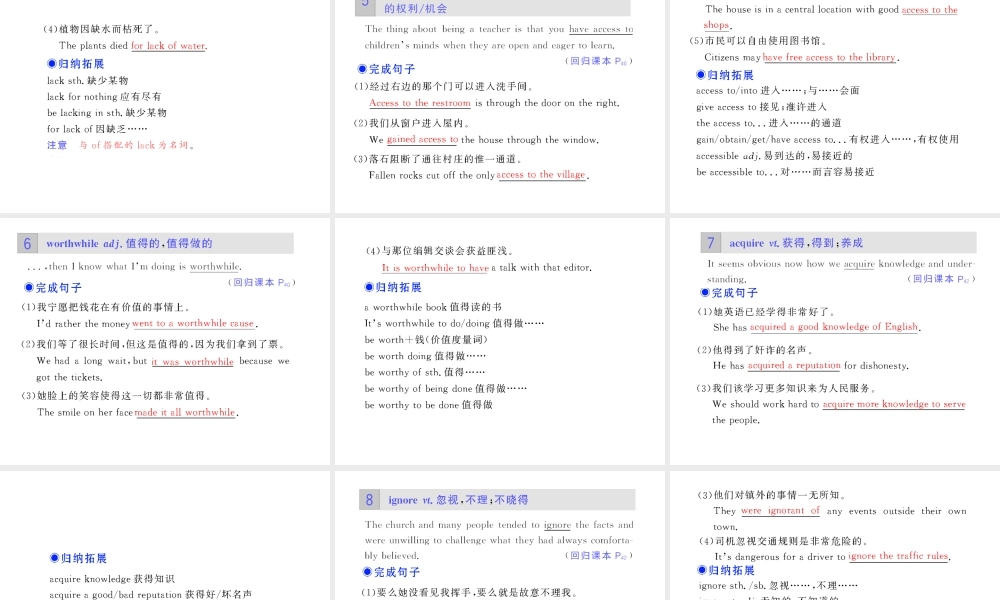Viewport: 1000px width, 600px height.
Task: Click the line 'be worth doing 值得做……'
Action: [x=425, y=356]
